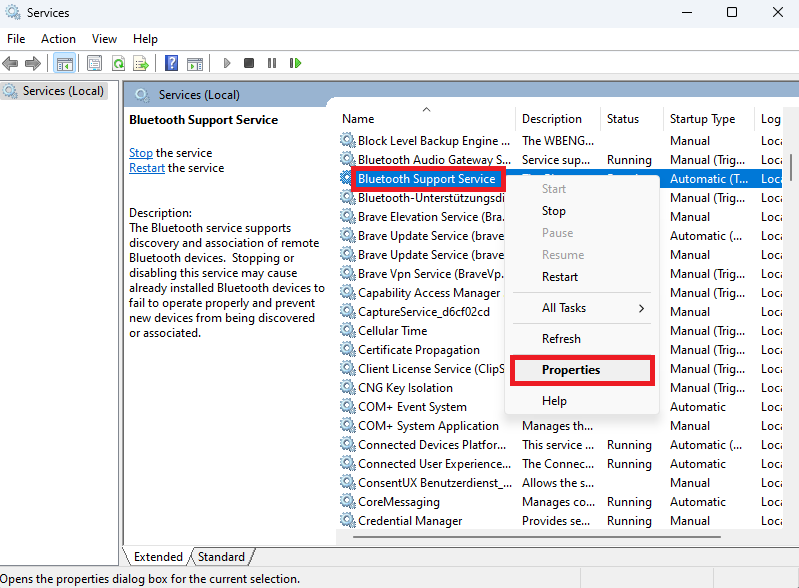Screen dimensions: 799x588
Task: Switch to the Extended tab
Action: point(157,556)
